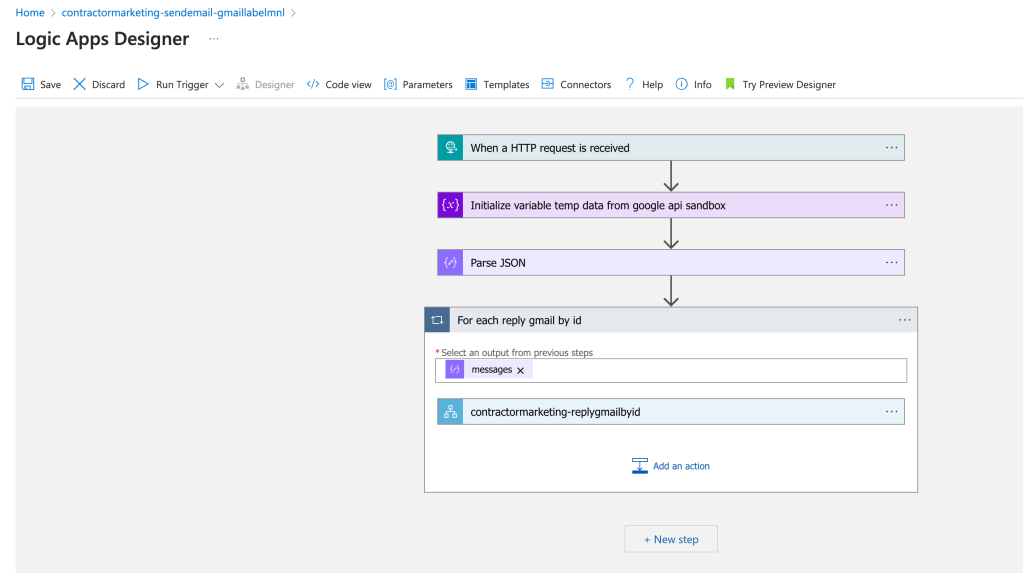Screen dimensions: 1023x573
Task: Click the contractormarketing-replygmailbyid workflow icon
Action: coord(450,412)
